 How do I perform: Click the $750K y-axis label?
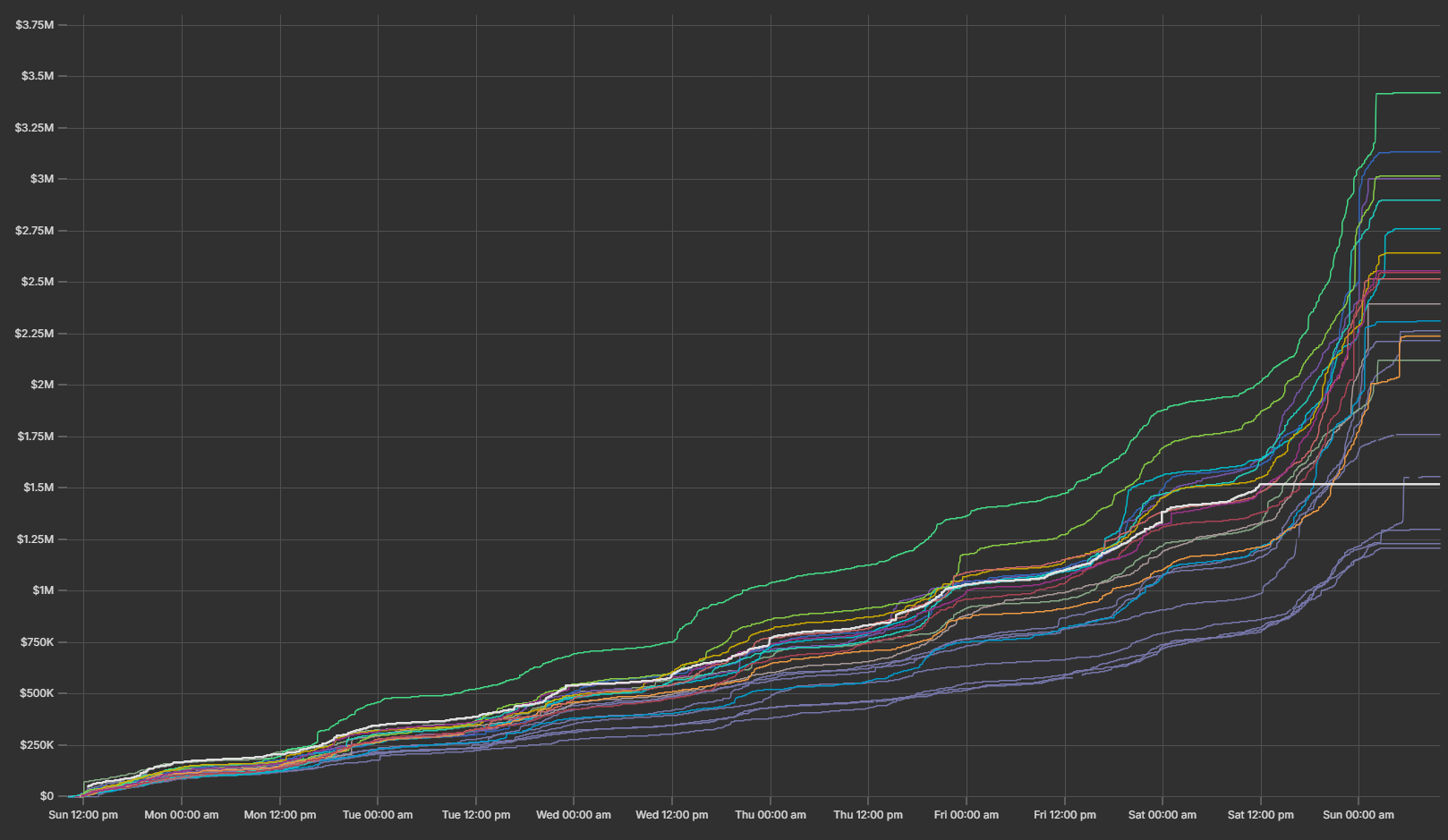click(38, 642)
